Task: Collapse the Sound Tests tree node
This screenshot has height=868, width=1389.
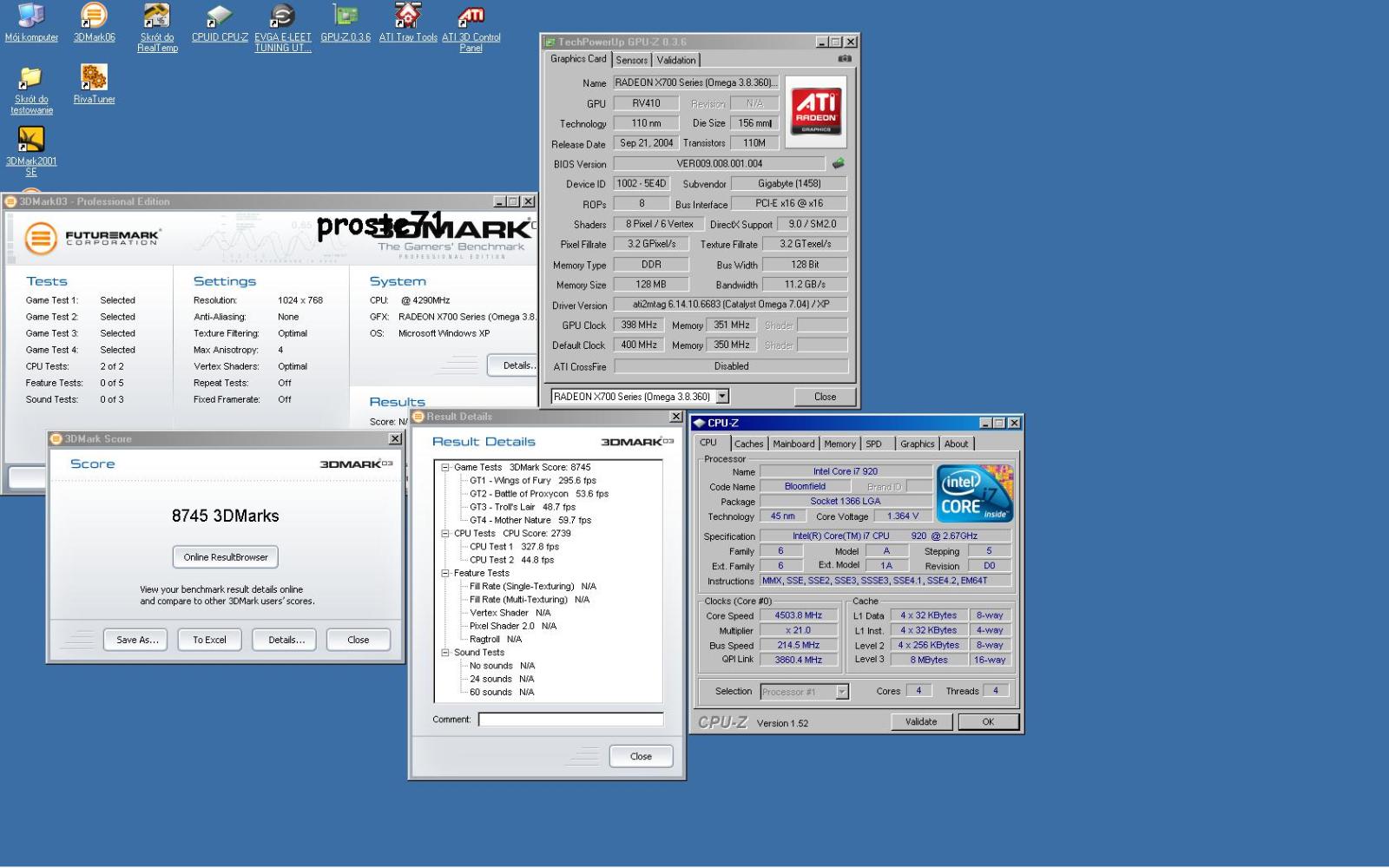Action: coord(445,652)
